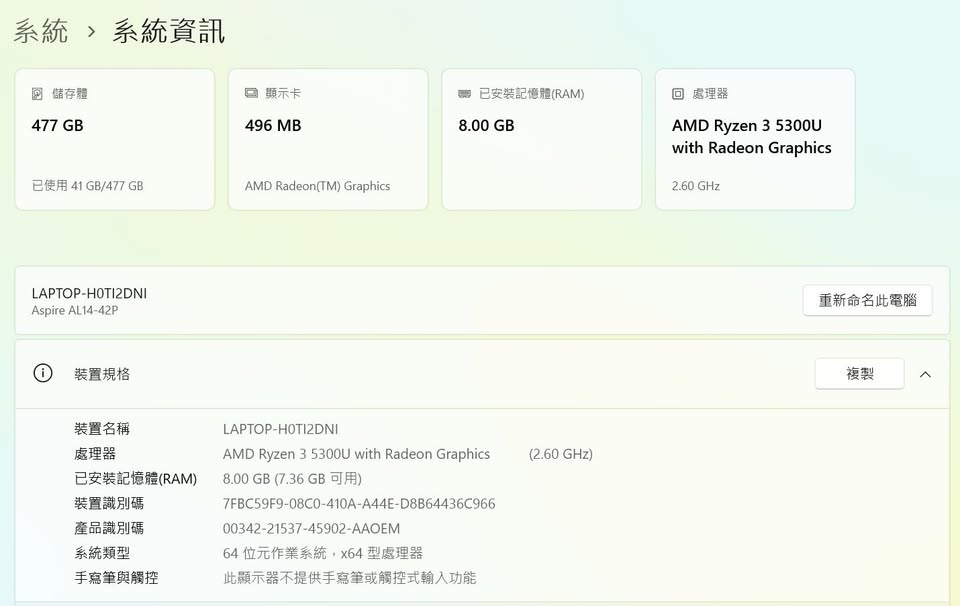Click the 已使用 41 GB/477 GB usage text
960x606 pixels.
tap(87, 186)
